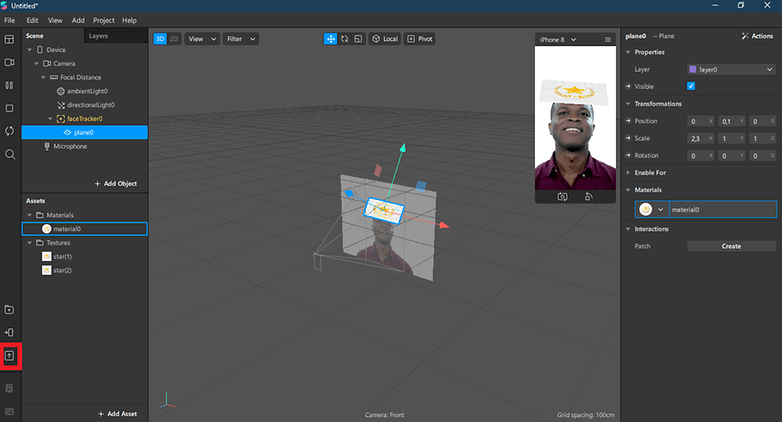
Task: Click patch arrow beside Position property
Action: [x=628, y=121]
